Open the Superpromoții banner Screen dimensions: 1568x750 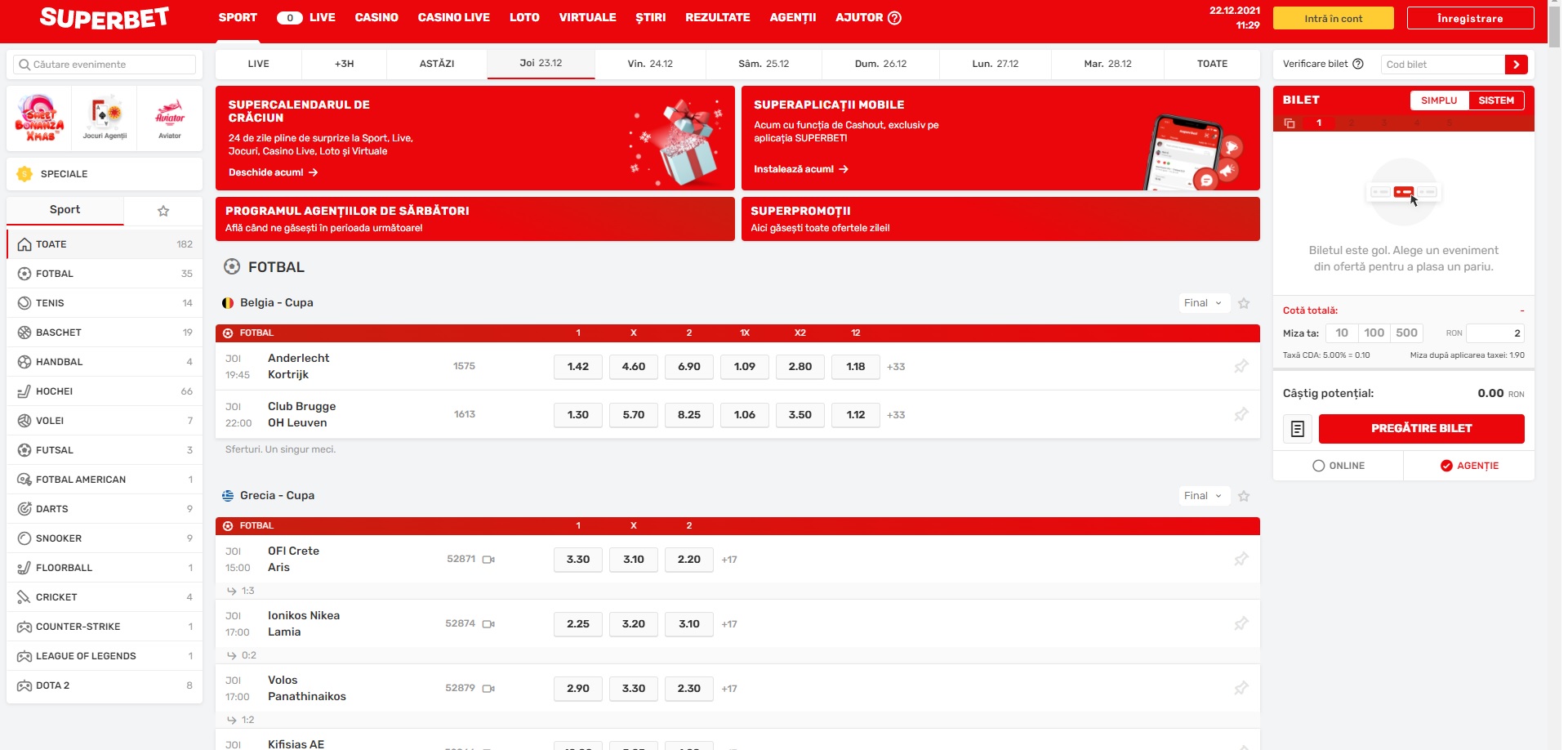tap(1000, 219)
